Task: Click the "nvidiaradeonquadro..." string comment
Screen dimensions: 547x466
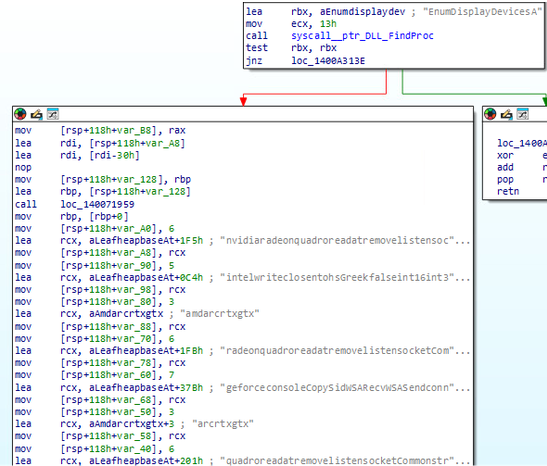Action: click(x=345, y=241)
